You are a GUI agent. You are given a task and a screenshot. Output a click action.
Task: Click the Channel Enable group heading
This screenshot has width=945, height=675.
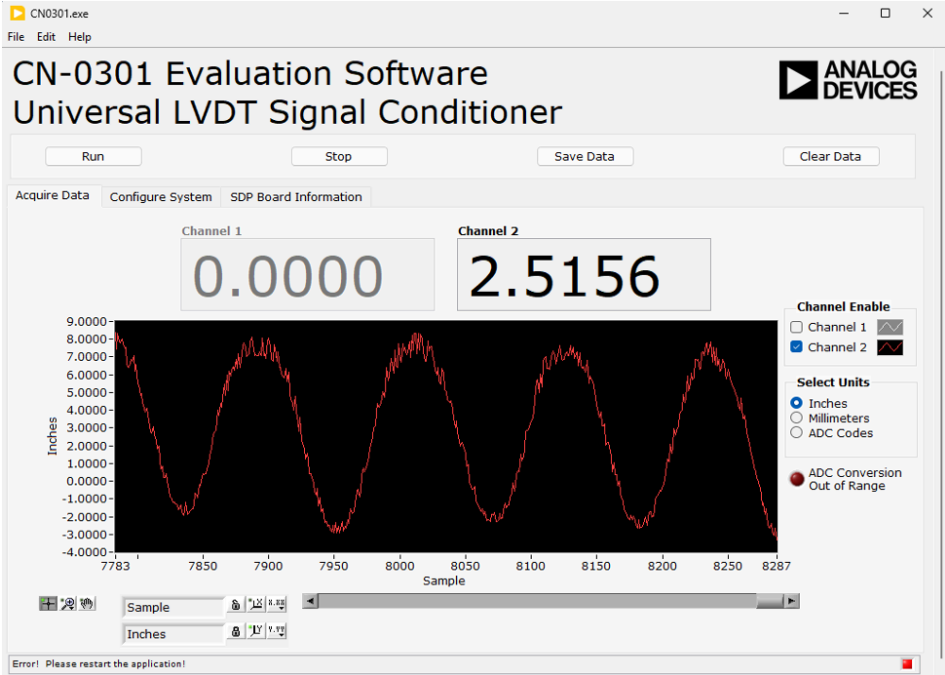pyautogui.click(x=843, y=307)
